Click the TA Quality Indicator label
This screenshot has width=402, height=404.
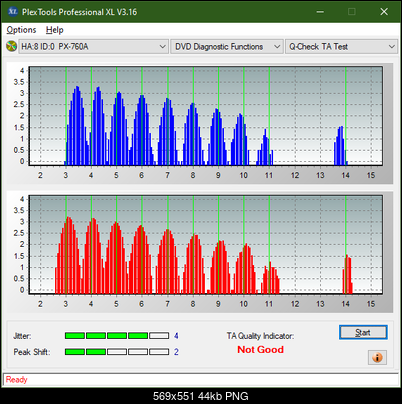coord(260,336)
